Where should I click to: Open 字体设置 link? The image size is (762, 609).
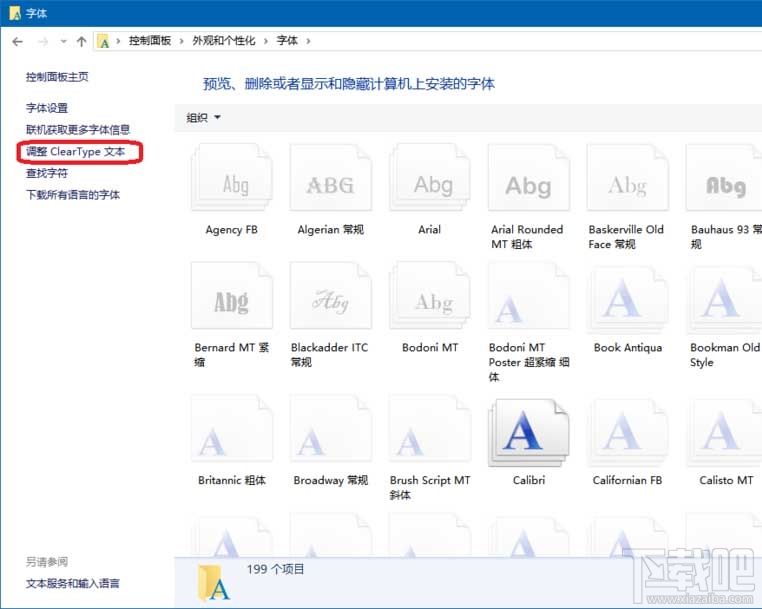coord(47,108)
